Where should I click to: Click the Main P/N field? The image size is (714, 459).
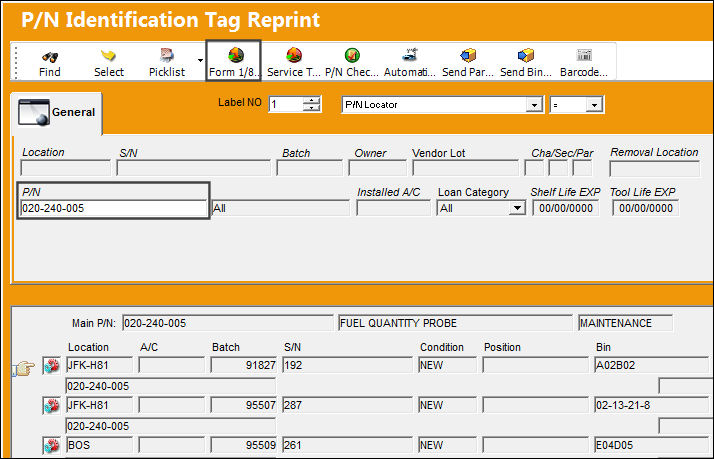(228, 323)
